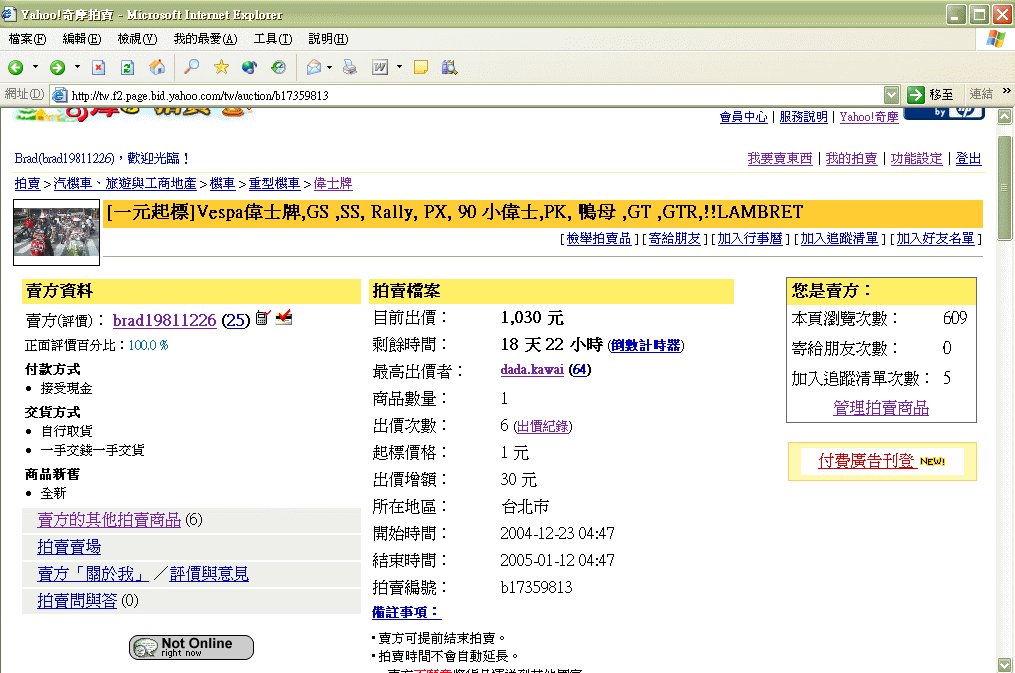Image resolution: width=1015 pixels, height=673 pixels.
Task: Open the 工具(T) menu
Action: point(272,39)
